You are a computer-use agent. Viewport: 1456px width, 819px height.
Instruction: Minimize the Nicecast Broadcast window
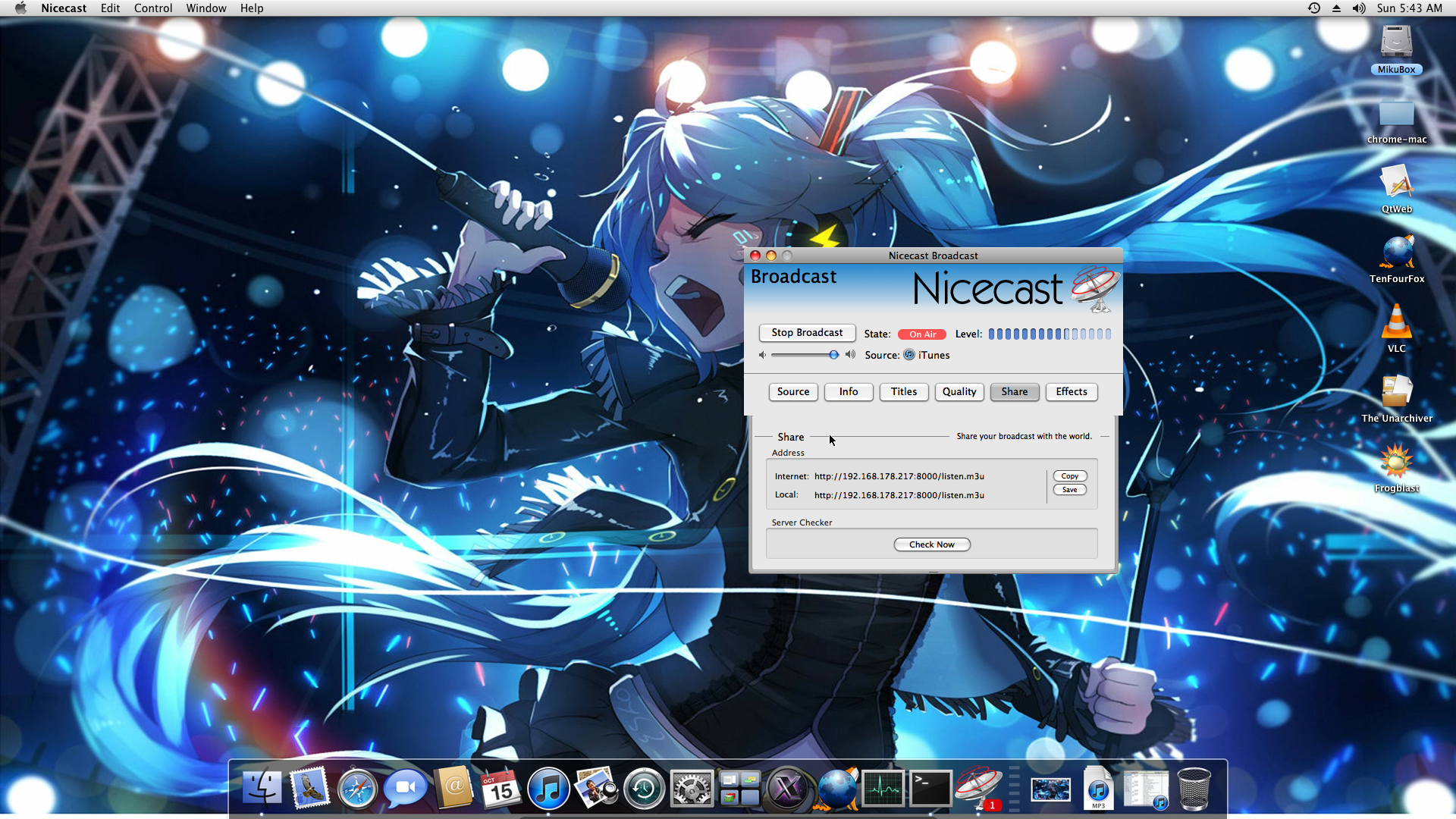(x=770, y=256)
